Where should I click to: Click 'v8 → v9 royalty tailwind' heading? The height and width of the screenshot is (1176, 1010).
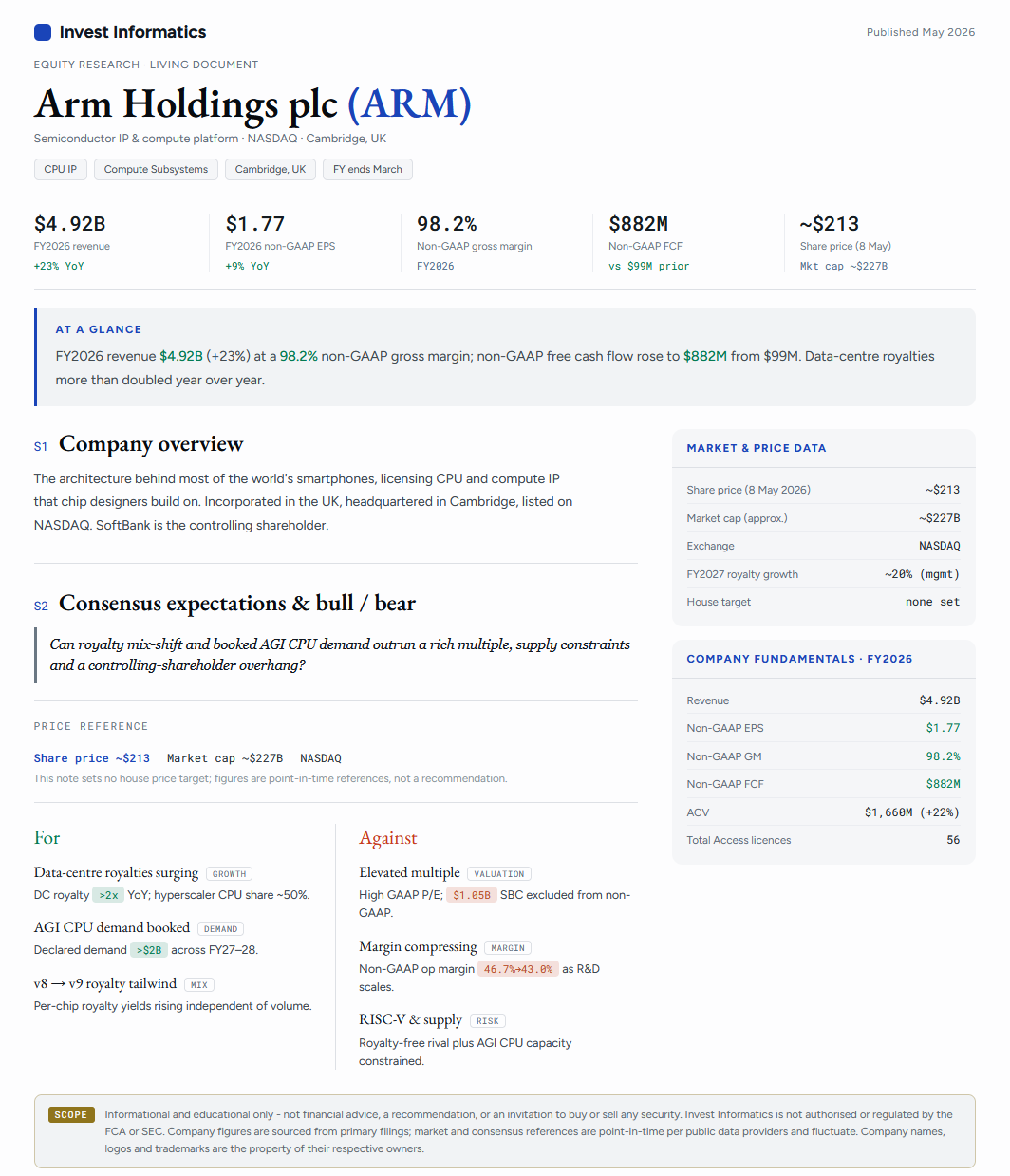[105, 984]
